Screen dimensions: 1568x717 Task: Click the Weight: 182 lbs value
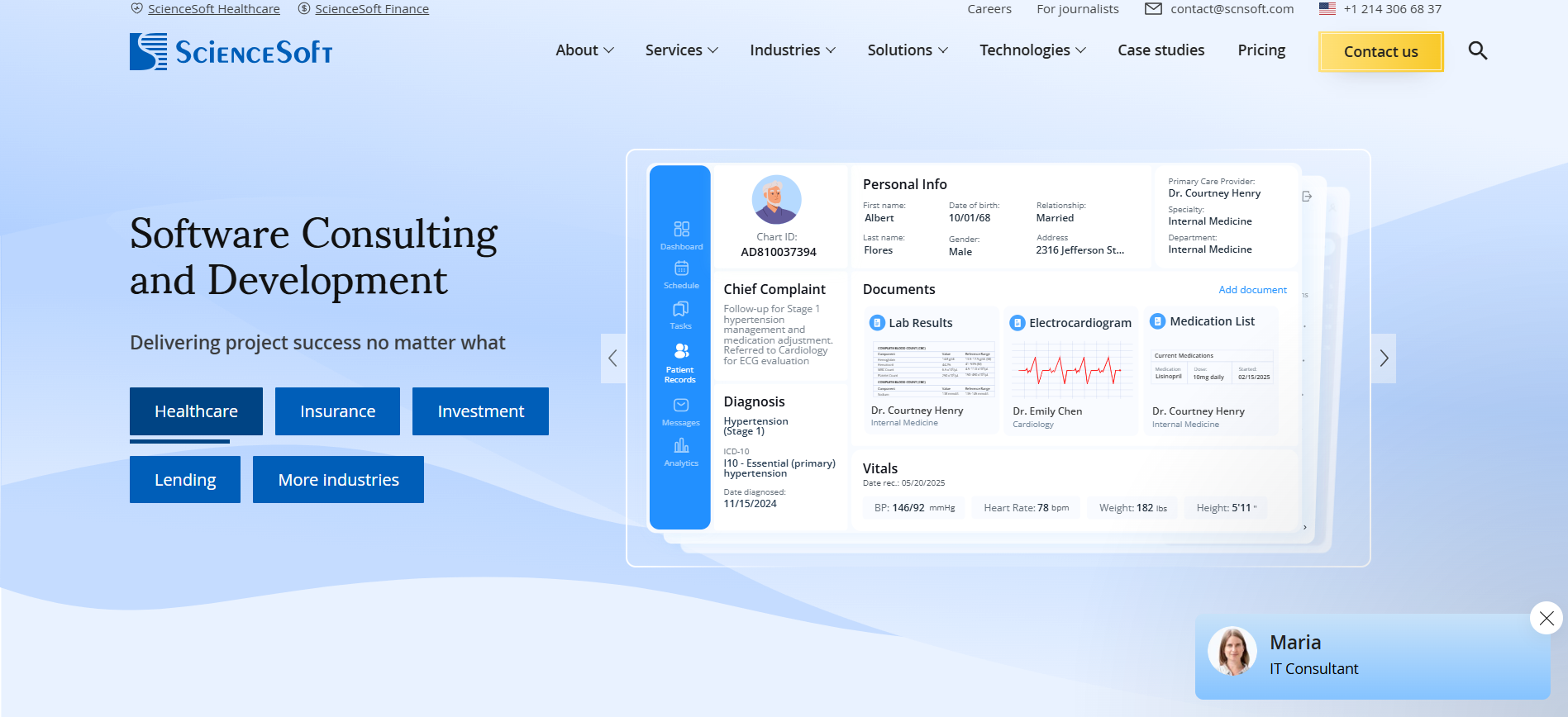click(x=1132, y=508)
